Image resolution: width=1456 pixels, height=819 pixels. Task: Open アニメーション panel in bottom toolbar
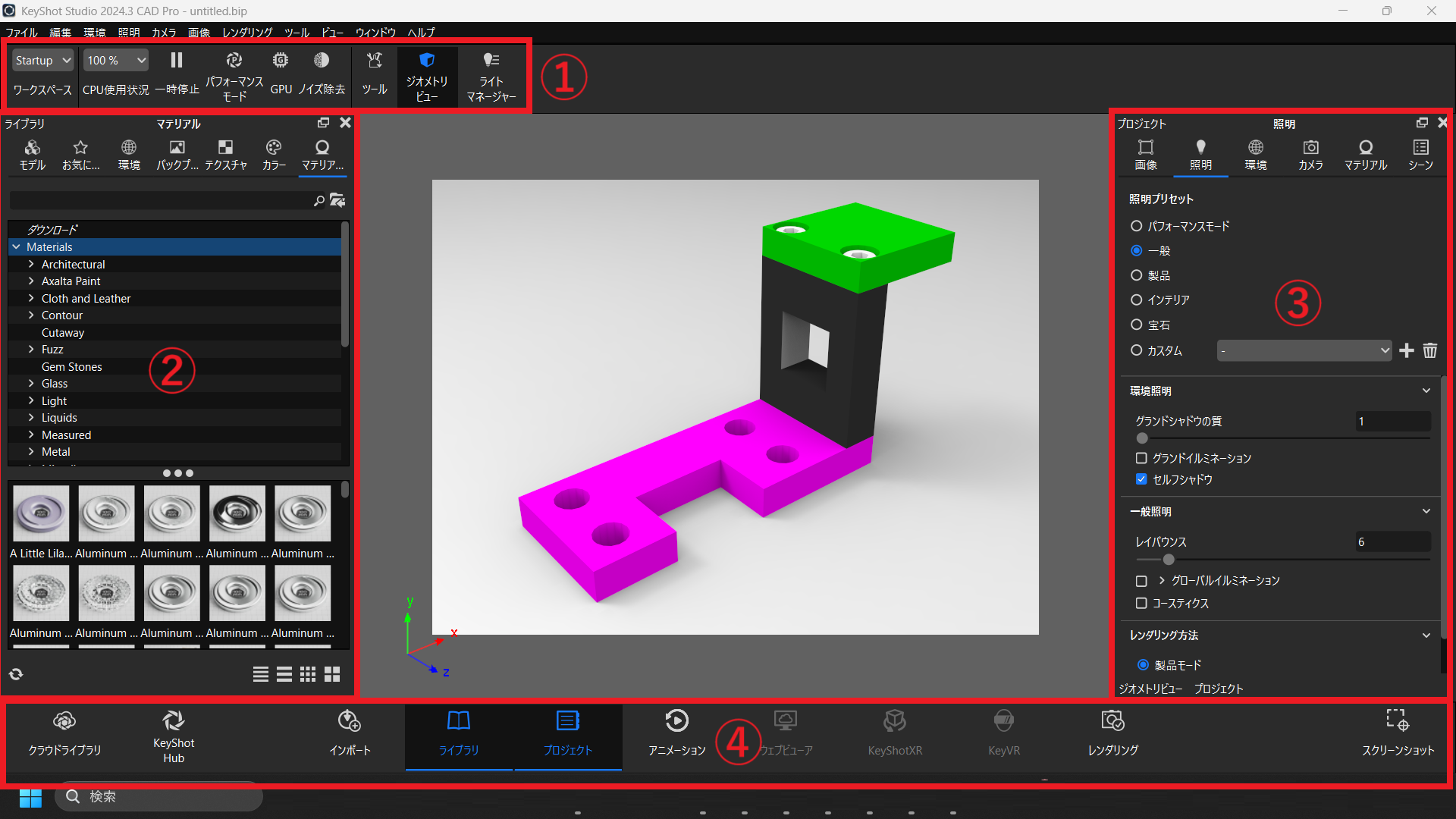677,734
